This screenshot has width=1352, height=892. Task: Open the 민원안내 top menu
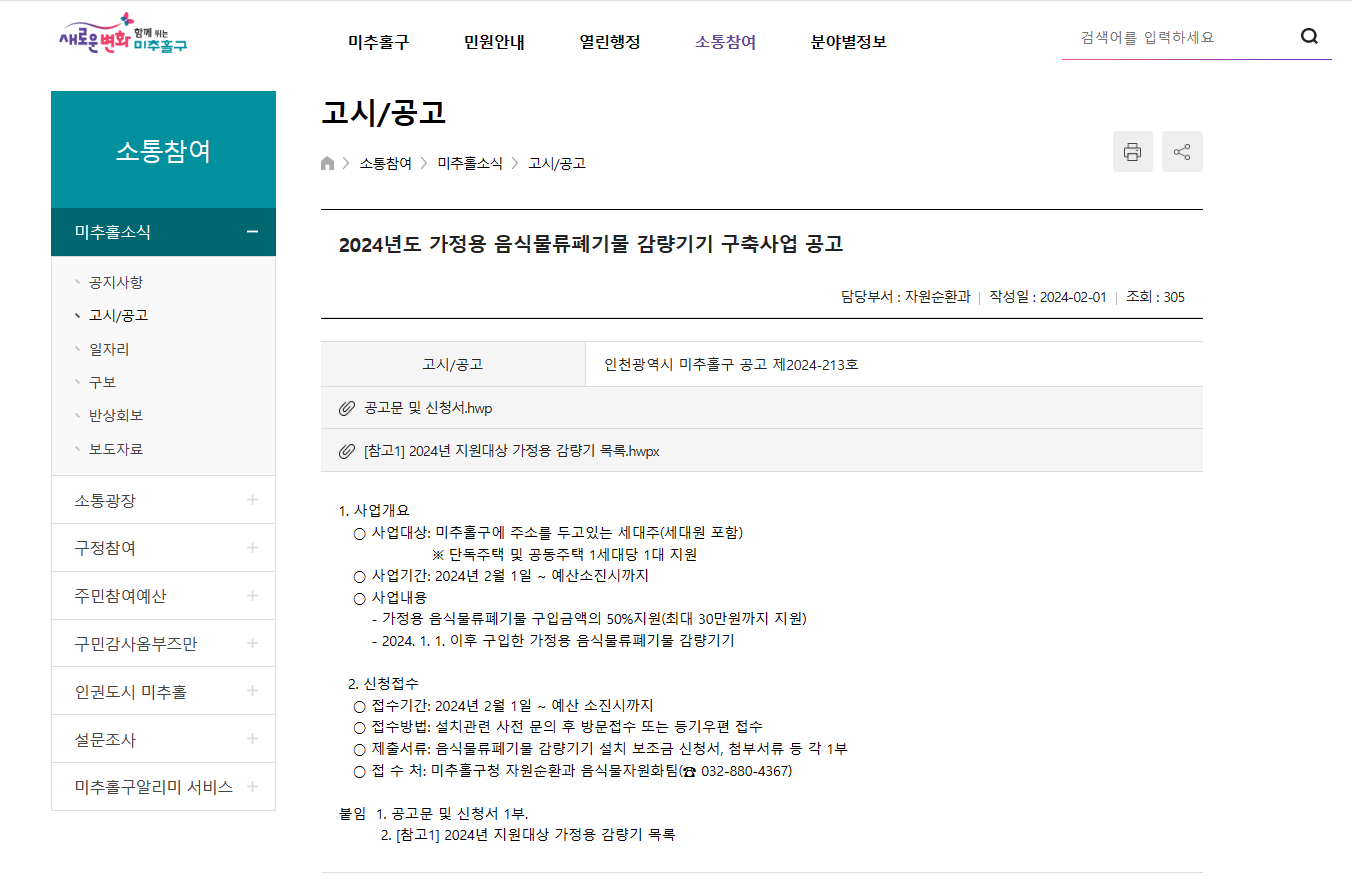pyautogui.click(x=494, y=42)
